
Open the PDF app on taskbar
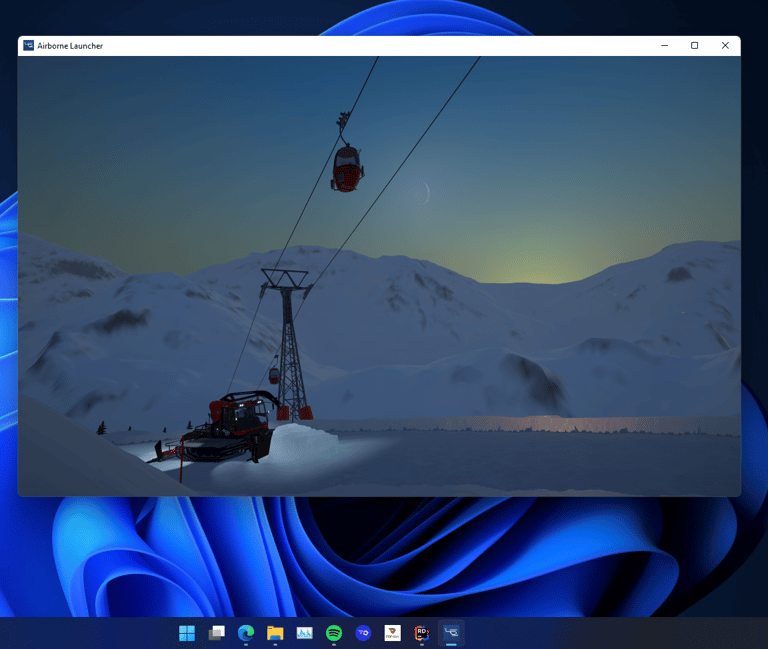tap(392, 633)
